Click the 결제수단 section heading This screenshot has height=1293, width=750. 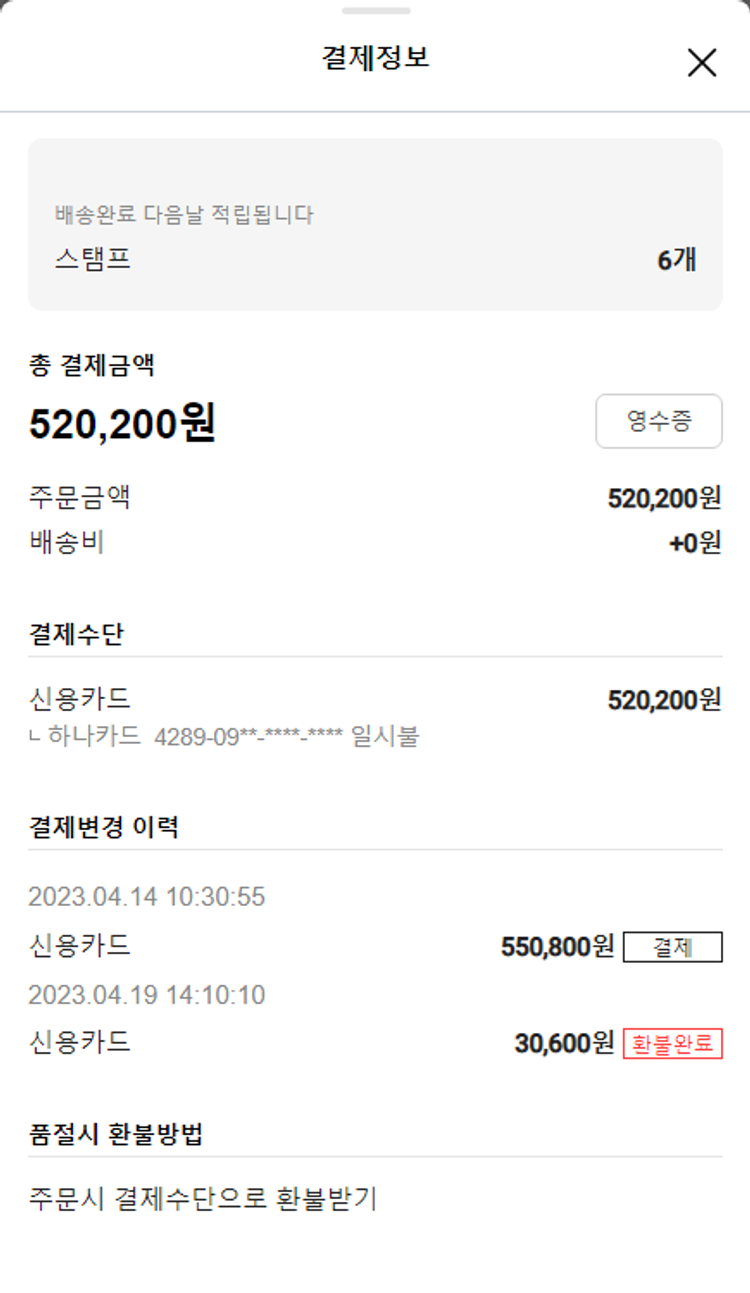coord(77,633)
